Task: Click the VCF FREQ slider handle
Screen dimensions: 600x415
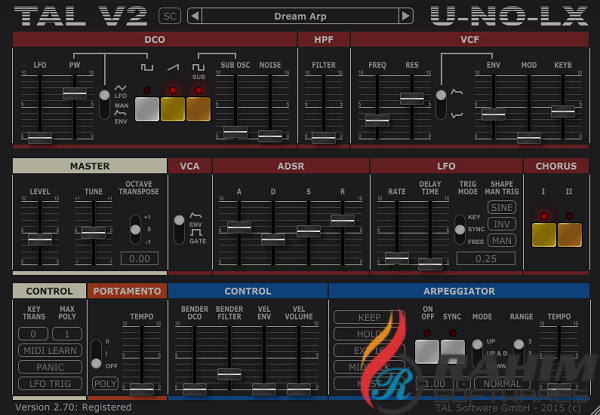Action: pyautogui.click(x=377, y=120)
